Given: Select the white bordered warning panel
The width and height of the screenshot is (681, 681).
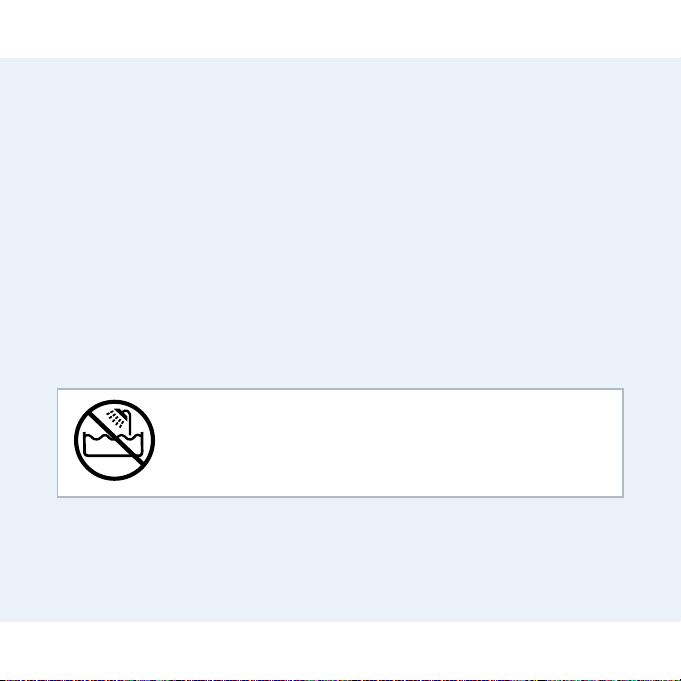Looking at the screenshot, I should point(340,443).
